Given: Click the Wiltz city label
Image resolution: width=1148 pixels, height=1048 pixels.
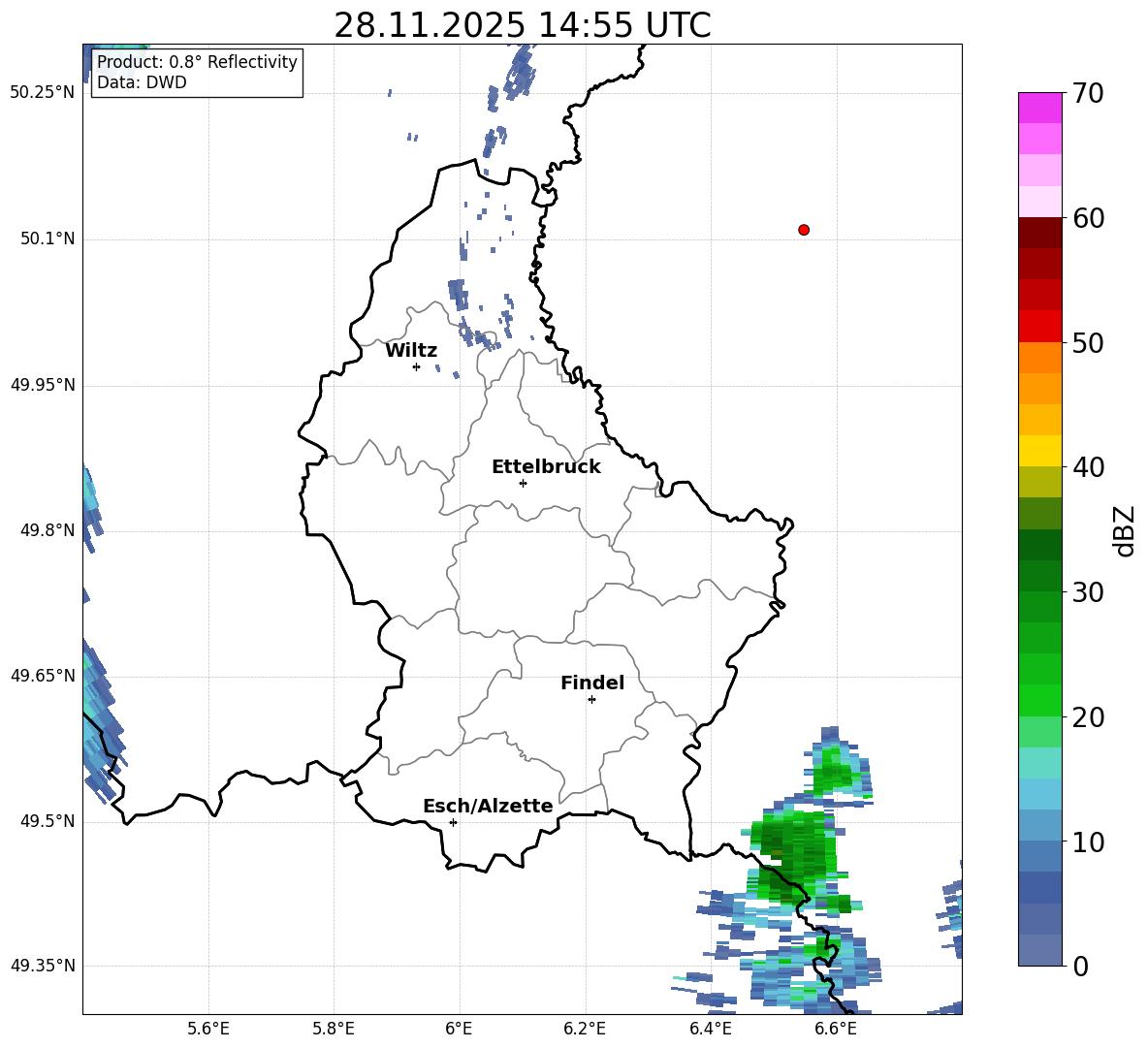Looking at the screenshot, I should (x=411, y=351).
